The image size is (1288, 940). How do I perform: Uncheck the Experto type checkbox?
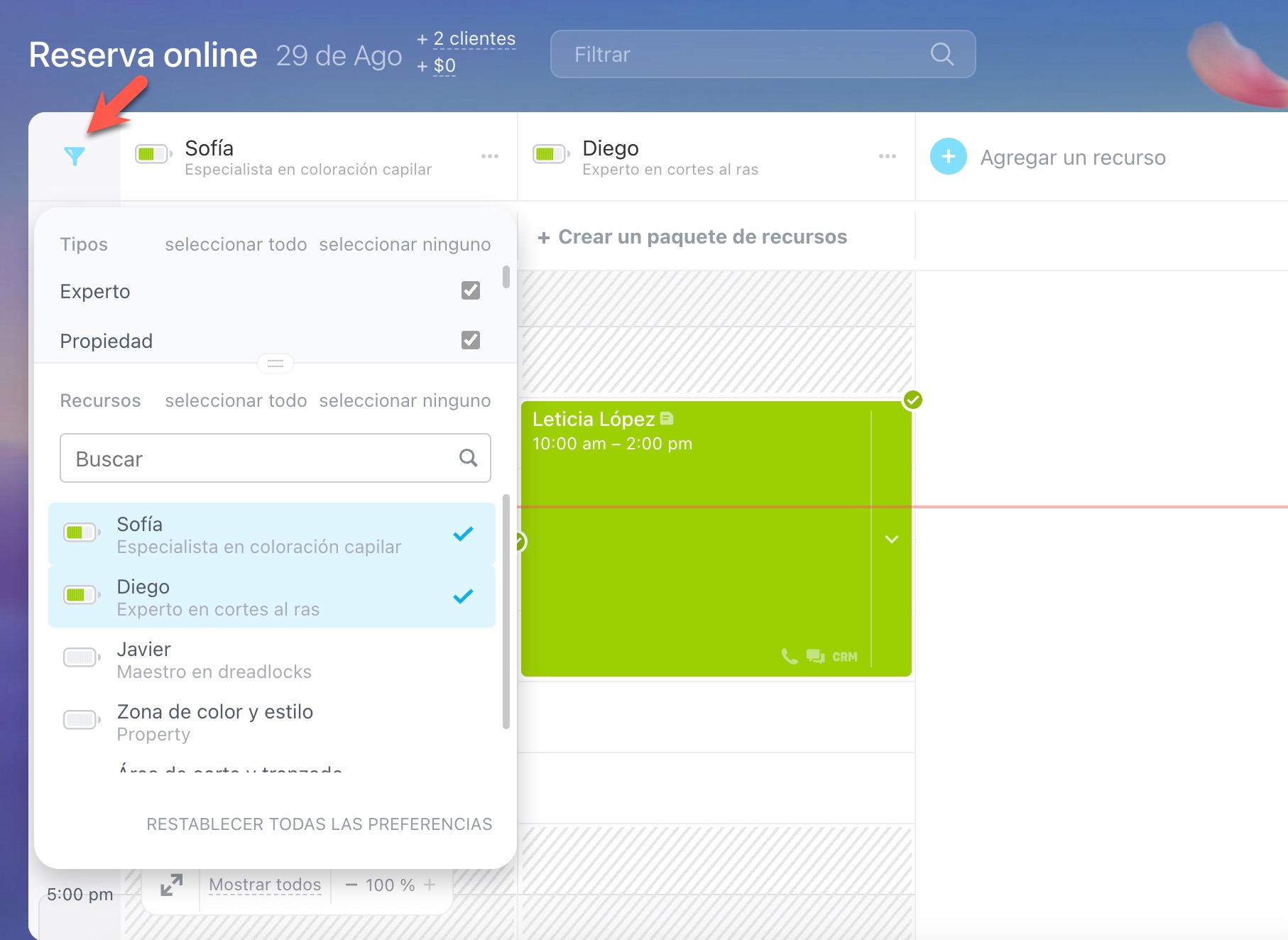(x=470, y=290)
